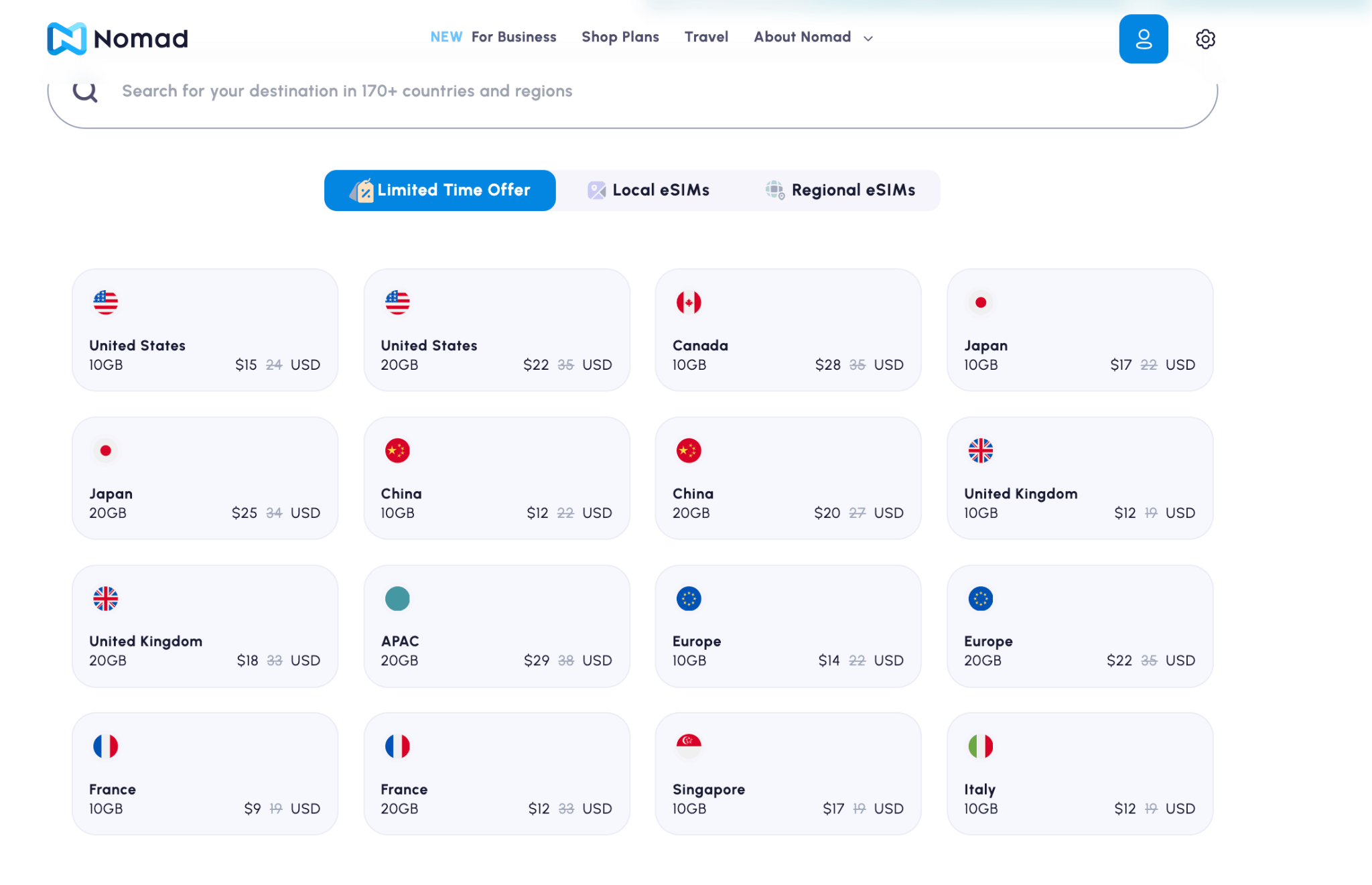Click the APAC teal circle icon

pos(397,599)
